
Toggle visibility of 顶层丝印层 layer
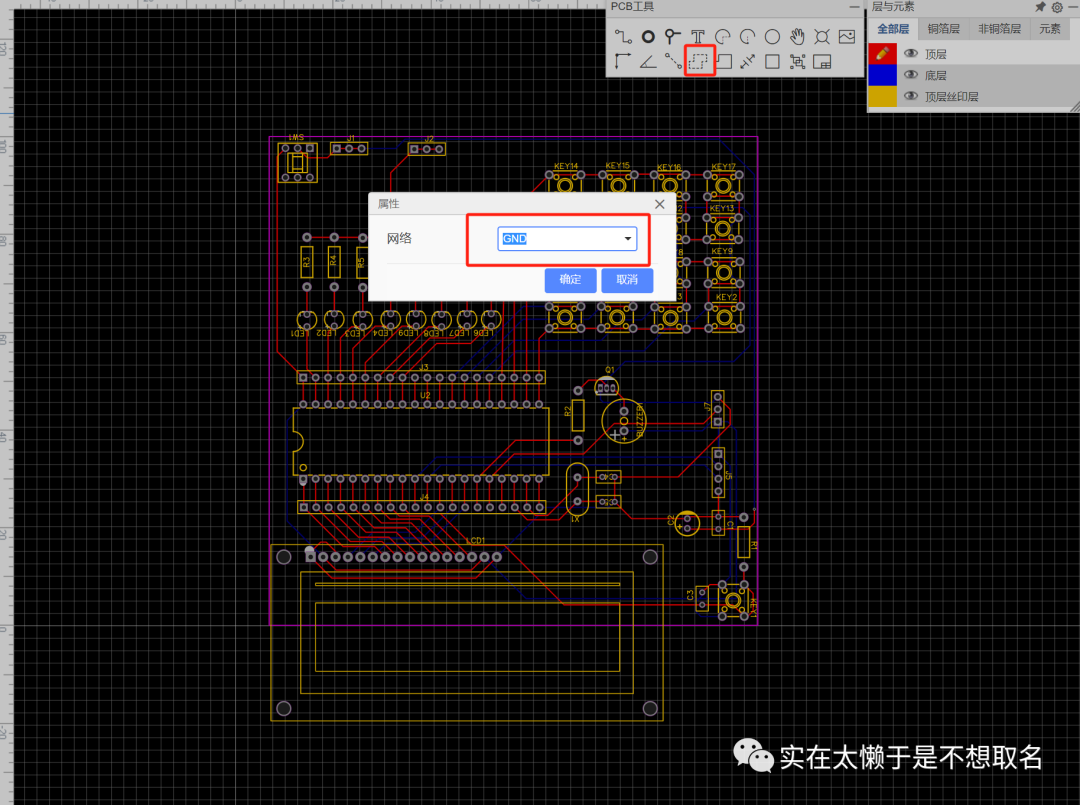(911, 96)
